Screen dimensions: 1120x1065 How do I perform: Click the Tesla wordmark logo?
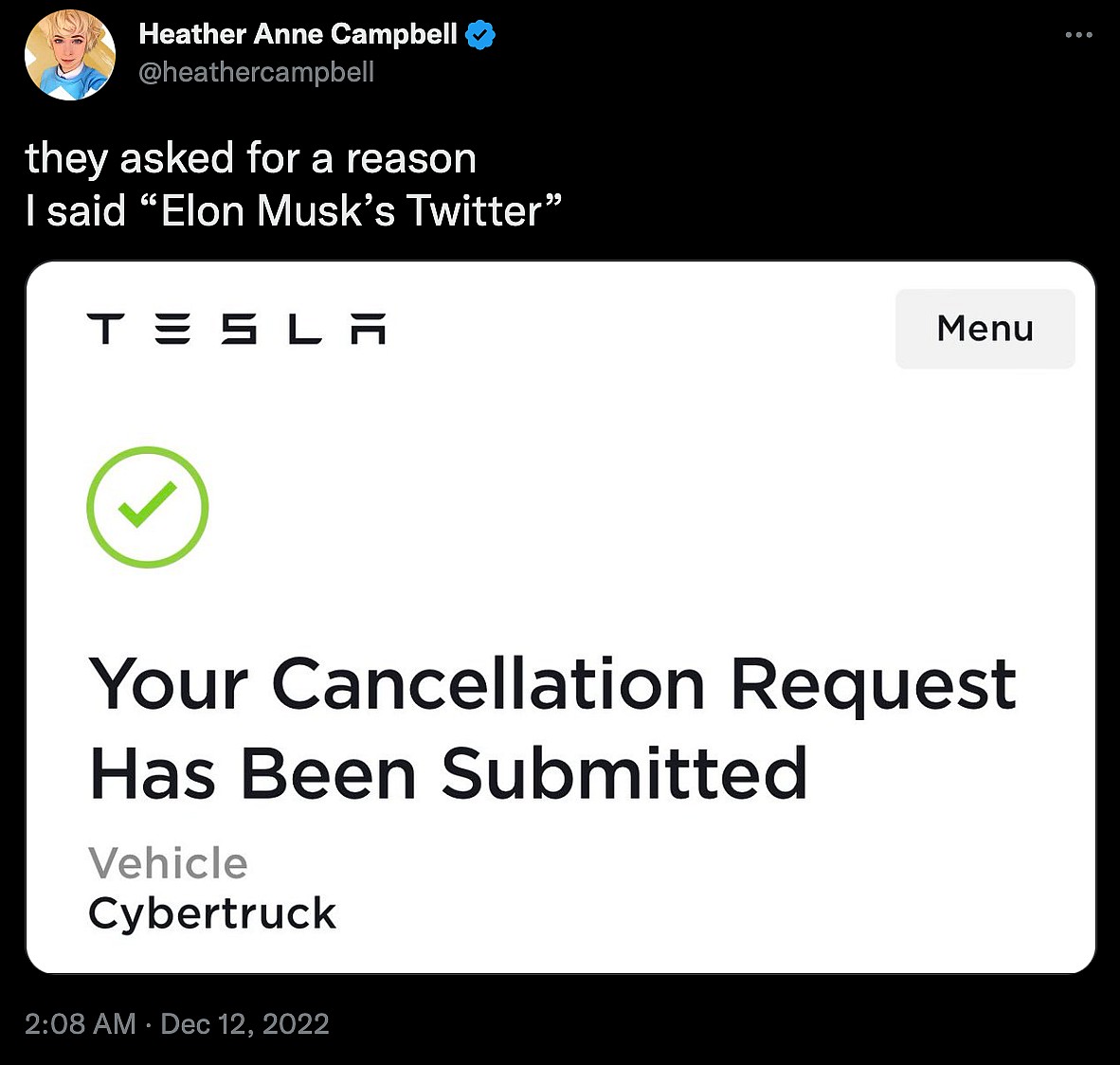pos(236,329)
